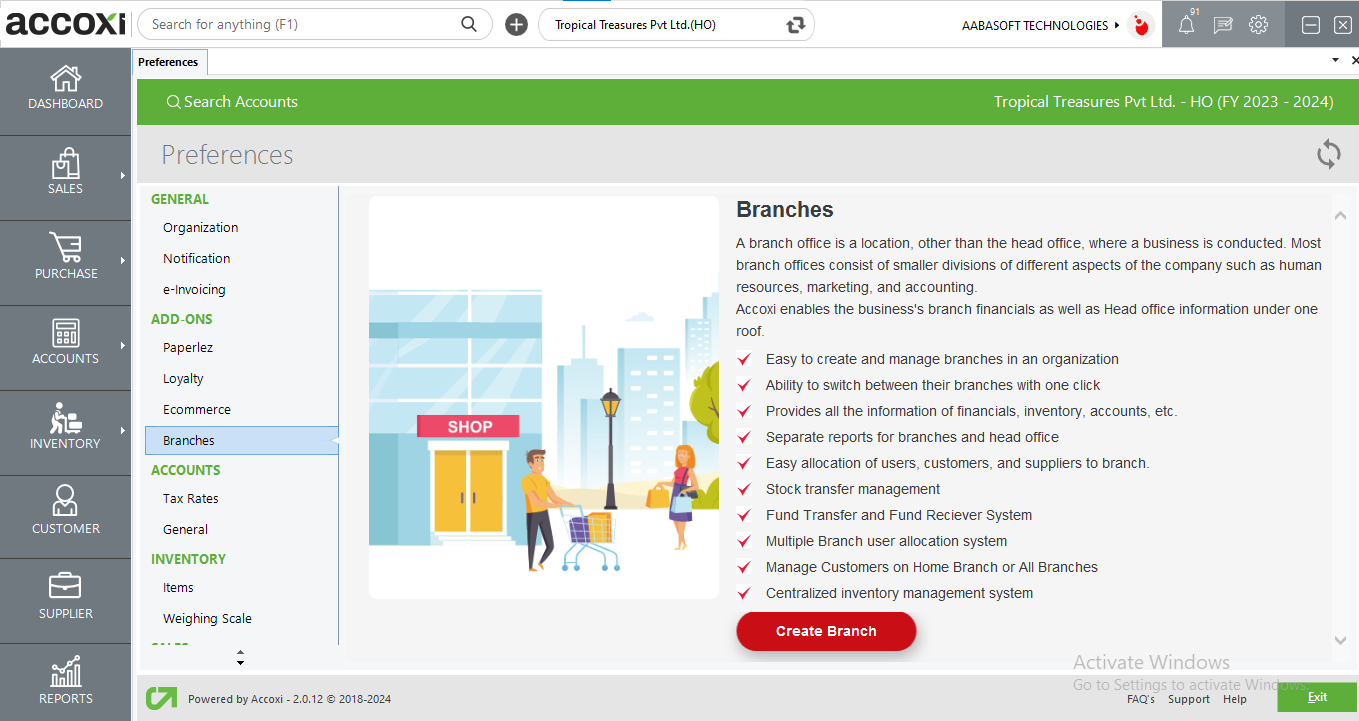Open the Dashboard from the sidebar

pos(65,88)
